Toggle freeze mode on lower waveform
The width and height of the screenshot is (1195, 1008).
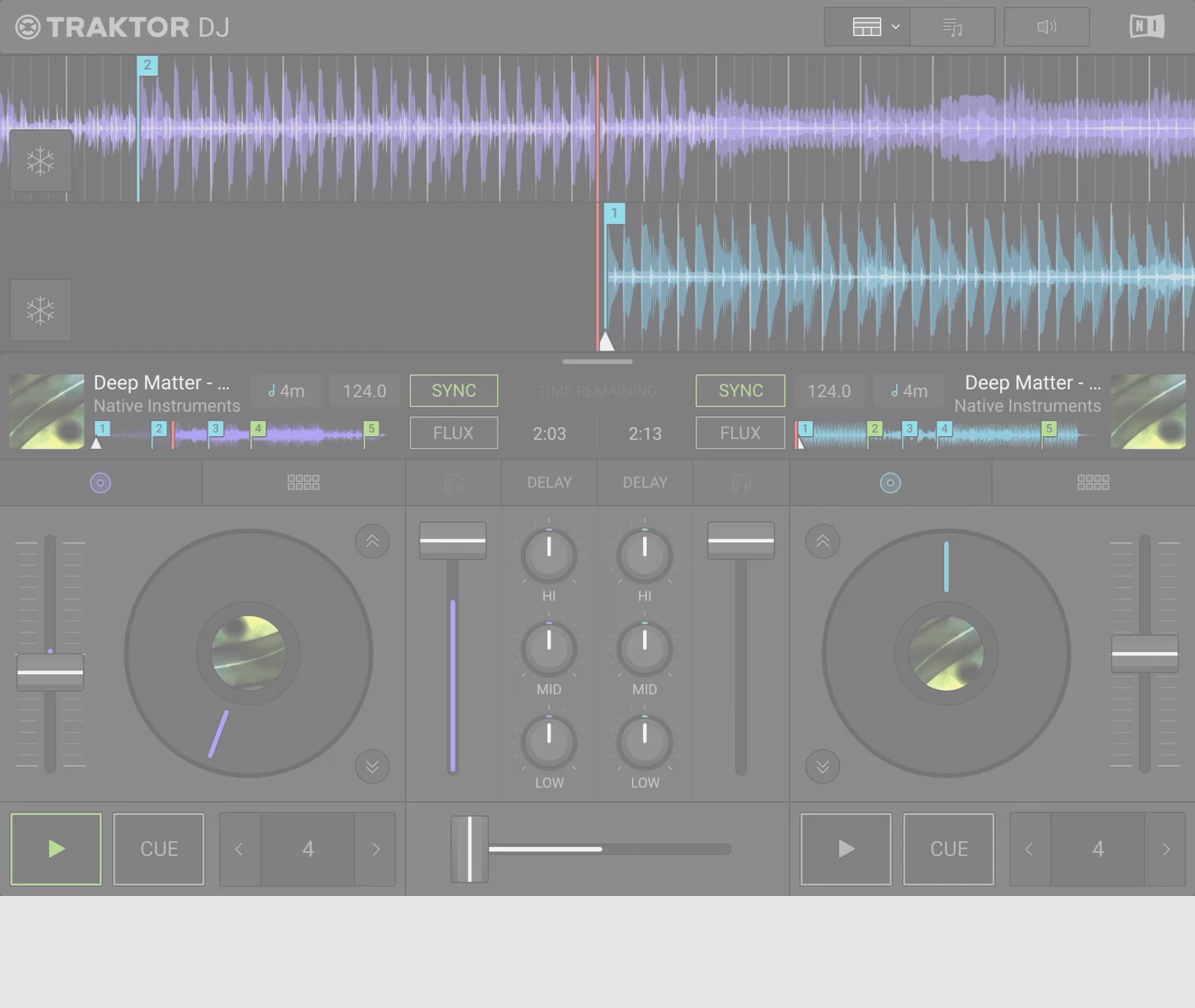click(x=40, y=310)
